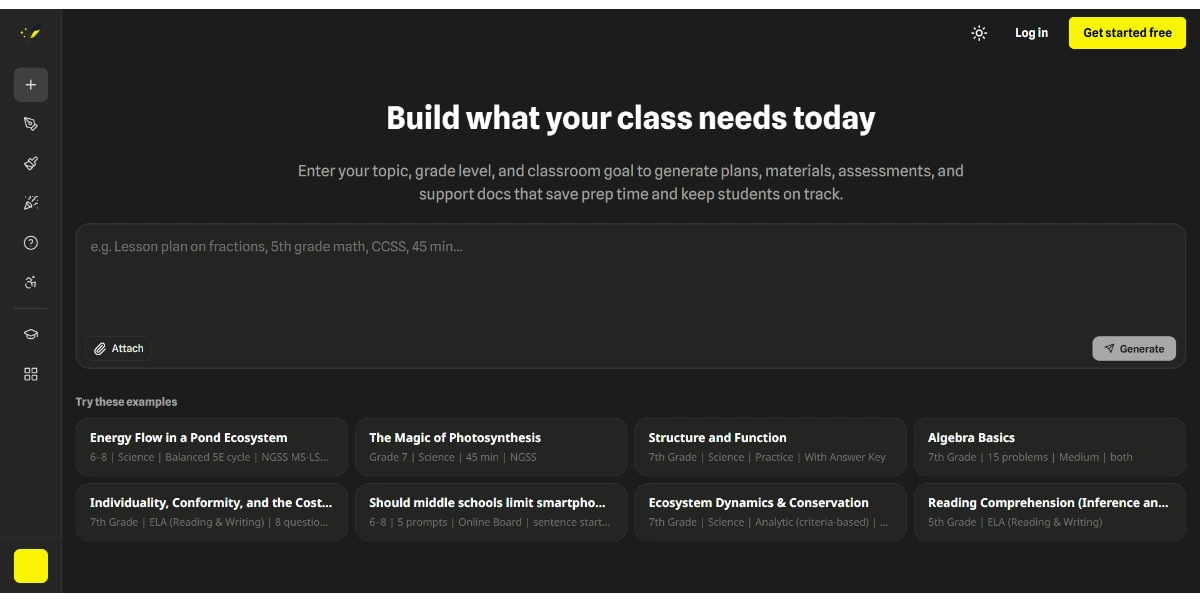Open the graduation cap sidebar icon
The width and height of the screenshot is (1200, 602).
pyautogui.click(x=30, y=335)
